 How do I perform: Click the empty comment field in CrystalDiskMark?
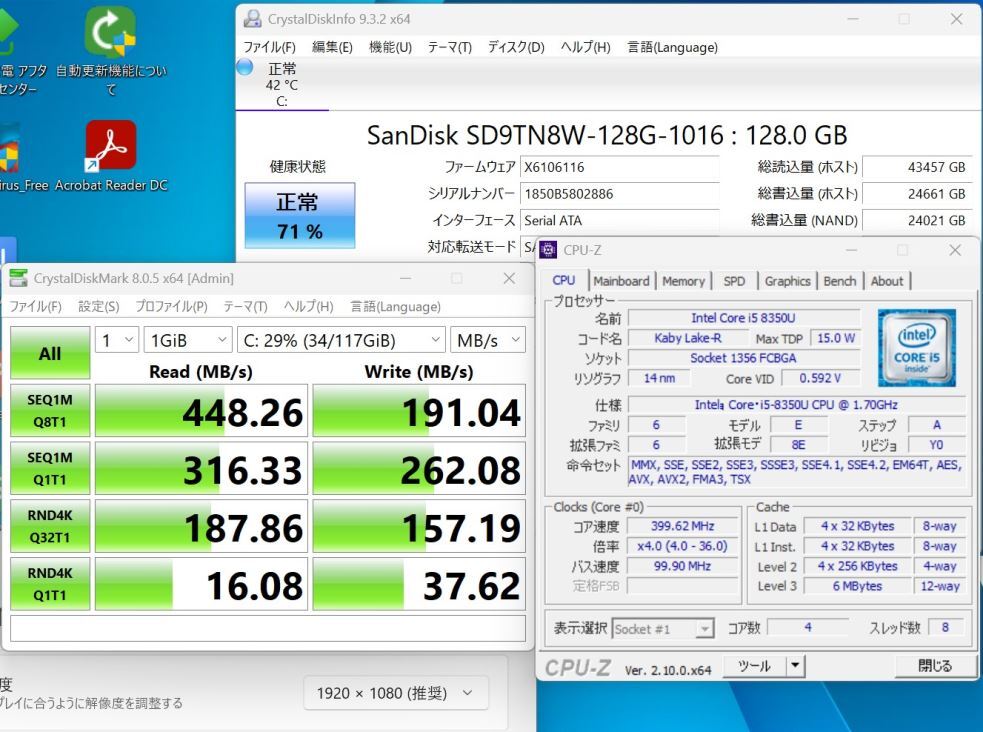point(268,628)
